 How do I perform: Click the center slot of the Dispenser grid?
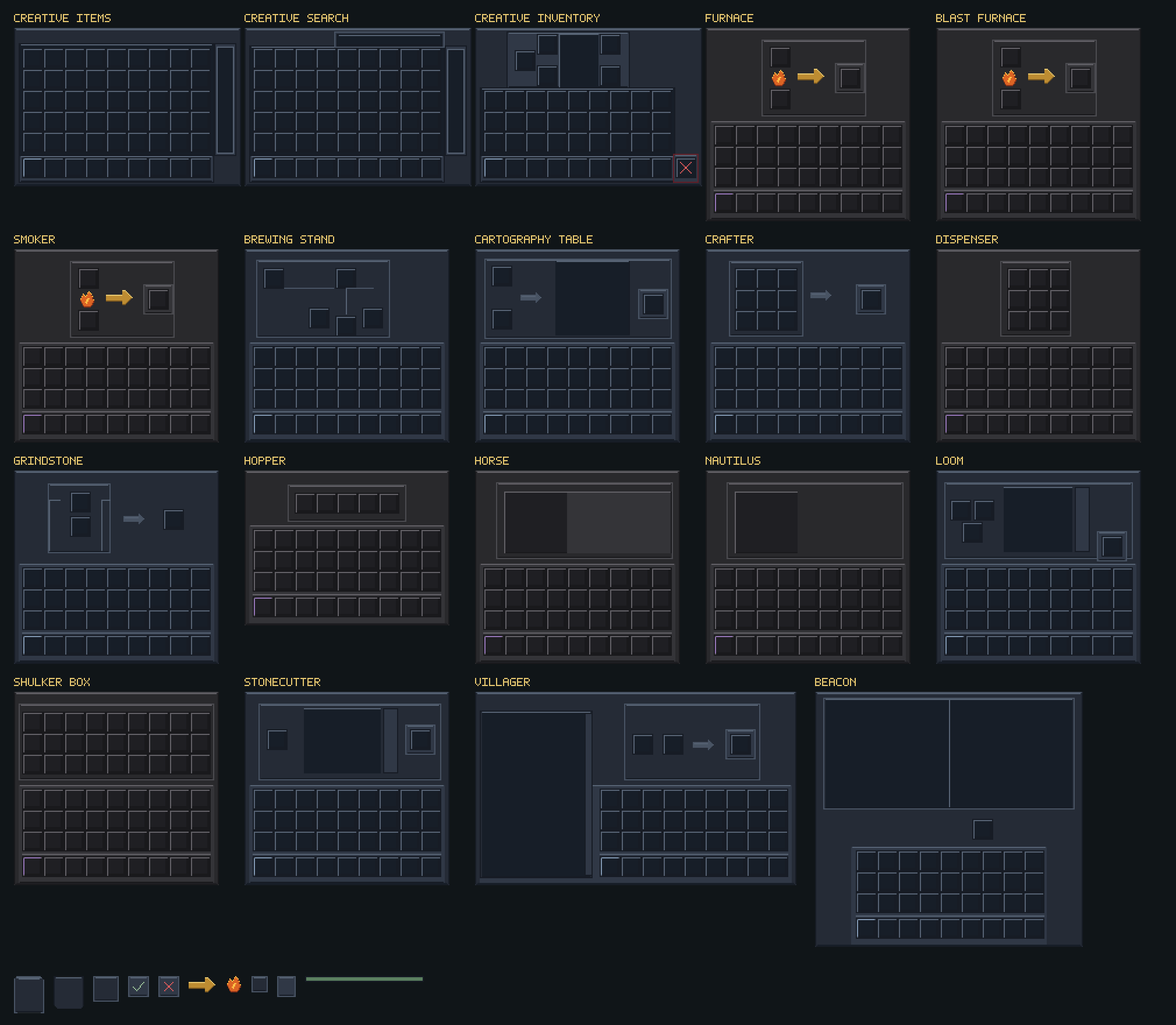pos(1039,299)
